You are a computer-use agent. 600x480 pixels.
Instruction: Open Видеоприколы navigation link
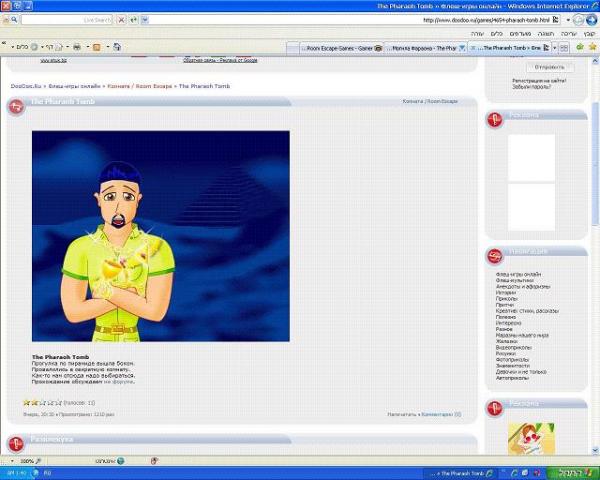(x=514, y=348)
